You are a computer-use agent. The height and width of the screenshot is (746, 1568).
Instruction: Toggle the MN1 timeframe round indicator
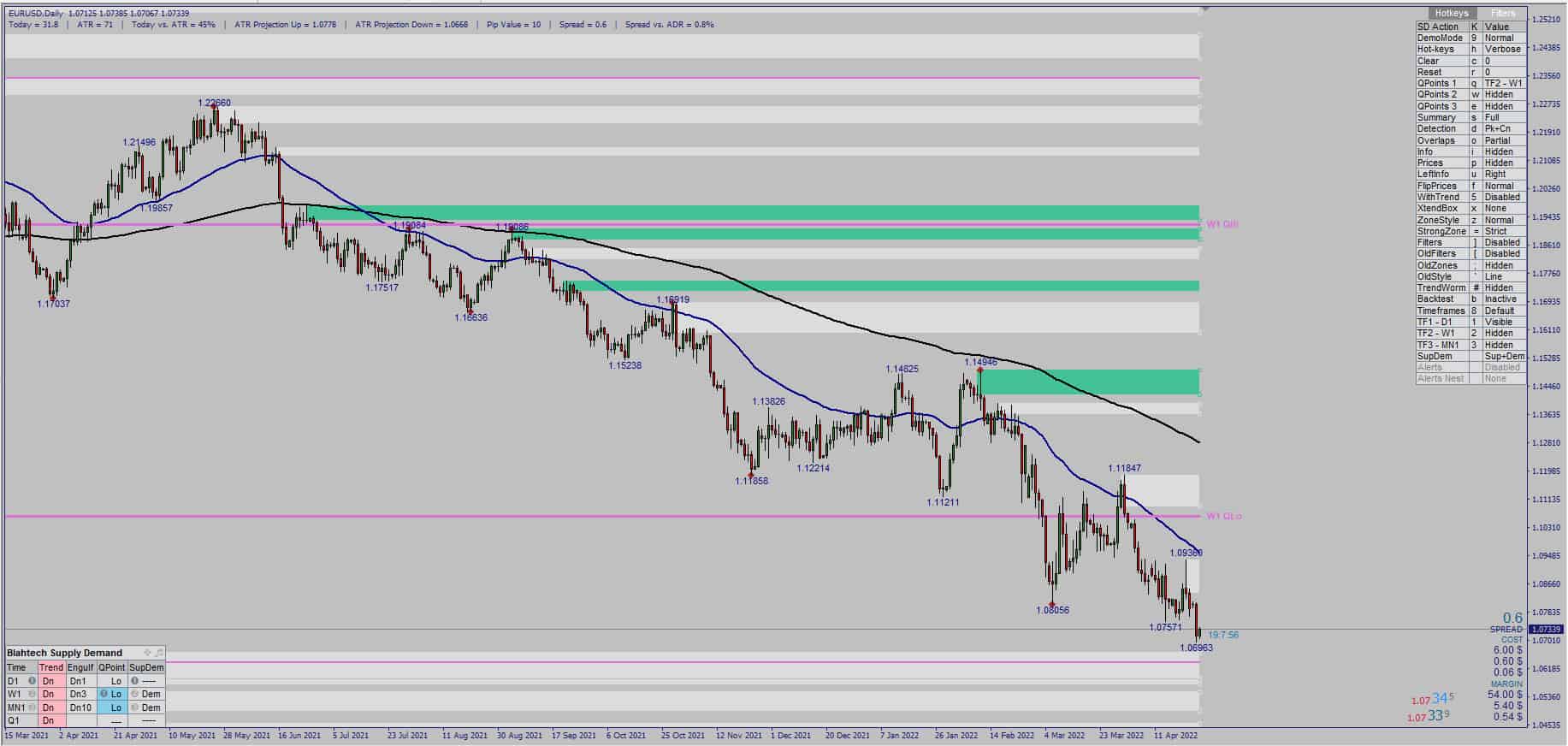point(33,708)
